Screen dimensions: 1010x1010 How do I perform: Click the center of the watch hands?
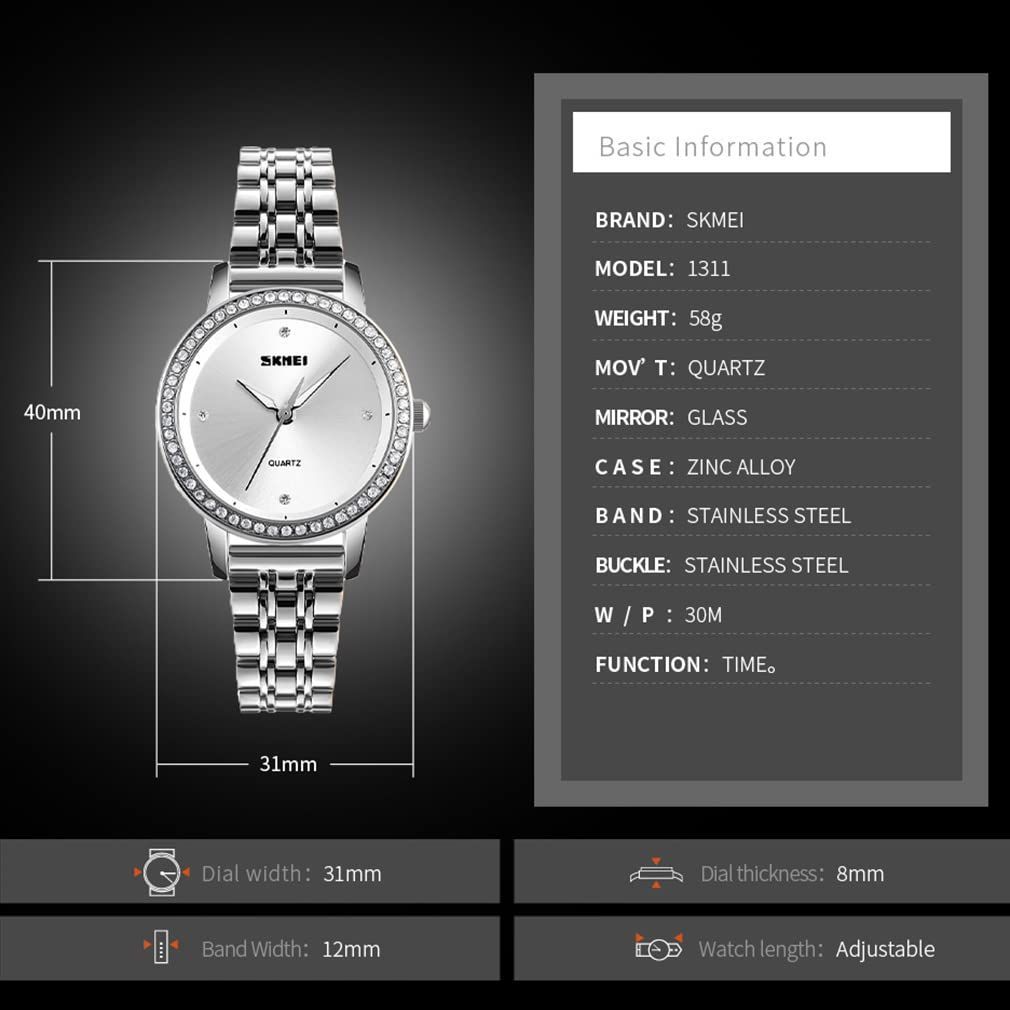click(285, 411)
